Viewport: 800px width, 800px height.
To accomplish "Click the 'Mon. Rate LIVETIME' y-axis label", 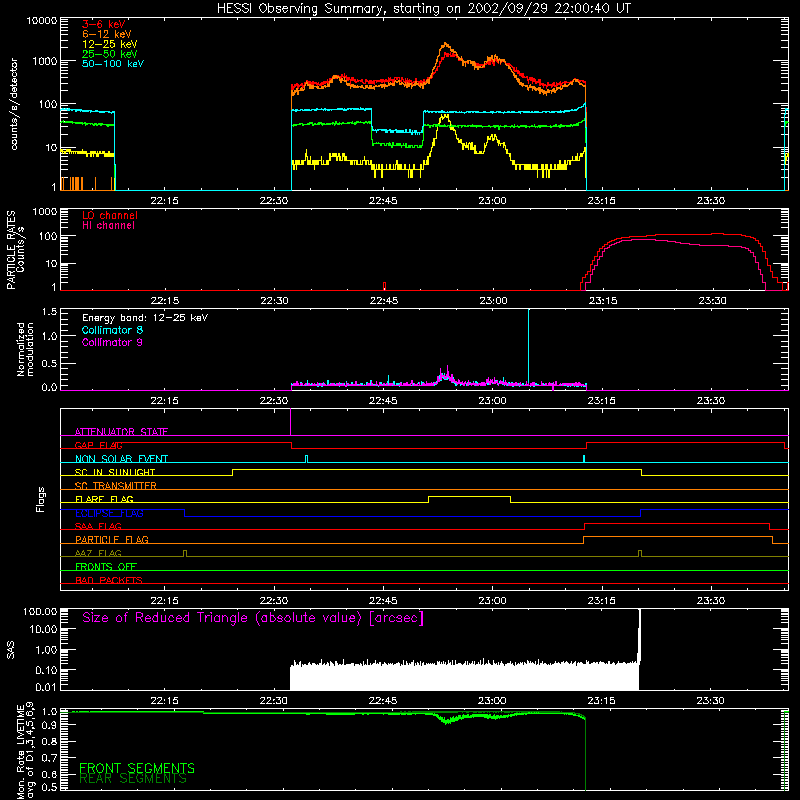I will click(20, 750).
